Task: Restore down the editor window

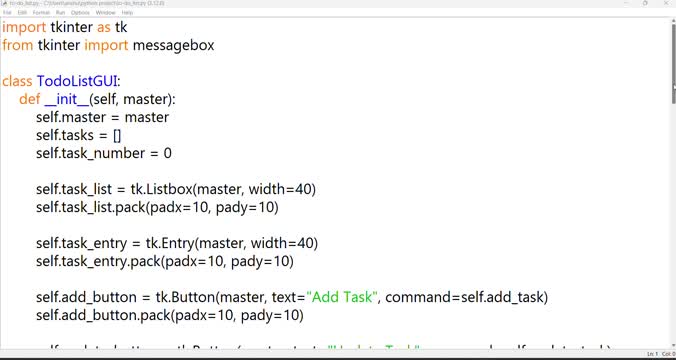Action: coord(645,3)
